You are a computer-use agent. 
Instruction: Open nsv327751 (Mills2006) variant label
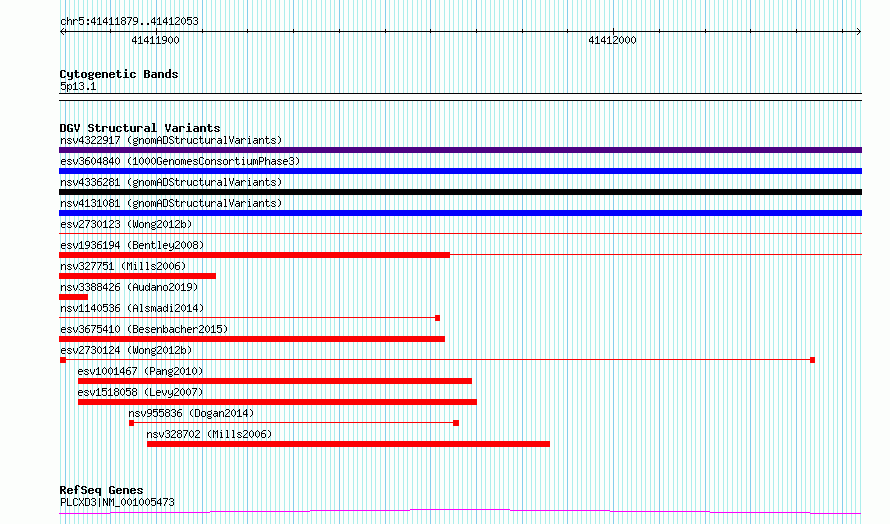123,266
